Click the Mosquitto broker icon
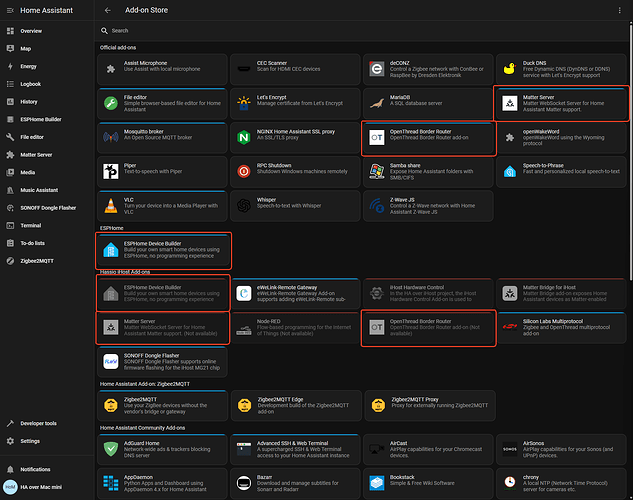Image resolution: width=633 pixels, height=500 pixels. pyautogui.click(x=111, y=137)
